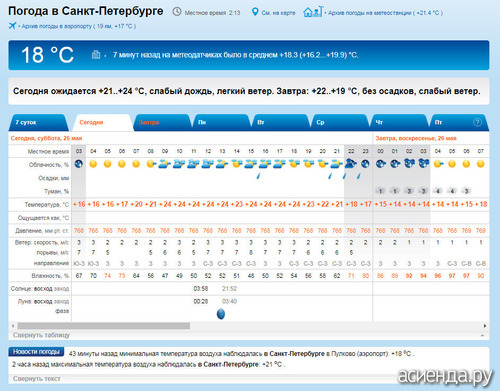Image resolution: width=500 pixels, height=391 pixels.
Task: Click the help question mark icon
Action: point(477,122)
